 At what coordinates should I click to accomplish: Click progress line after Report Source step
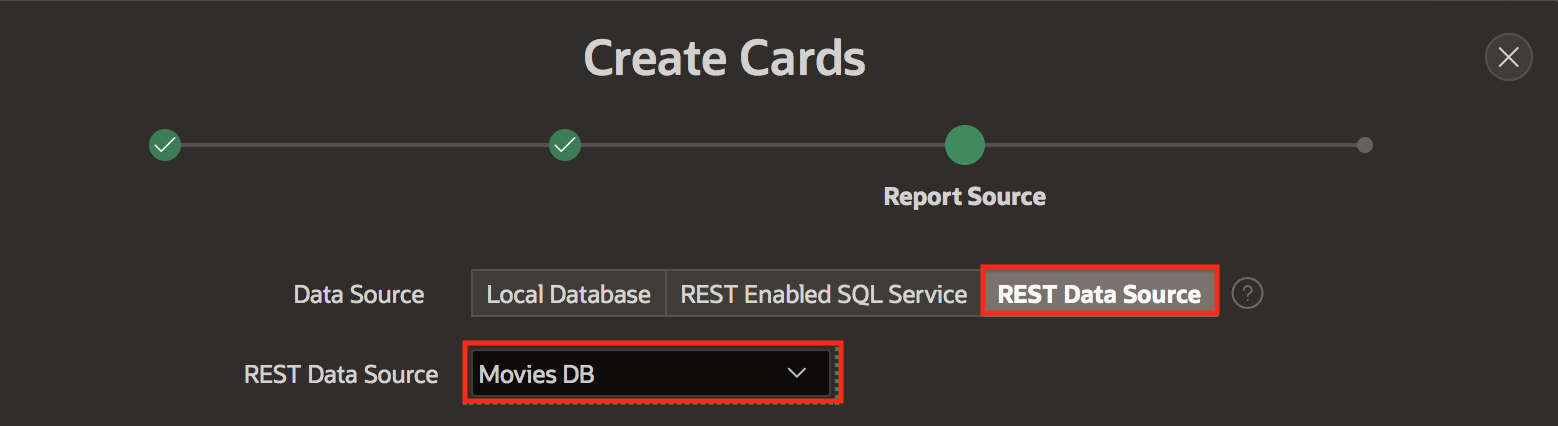[x=1170, y=145]
